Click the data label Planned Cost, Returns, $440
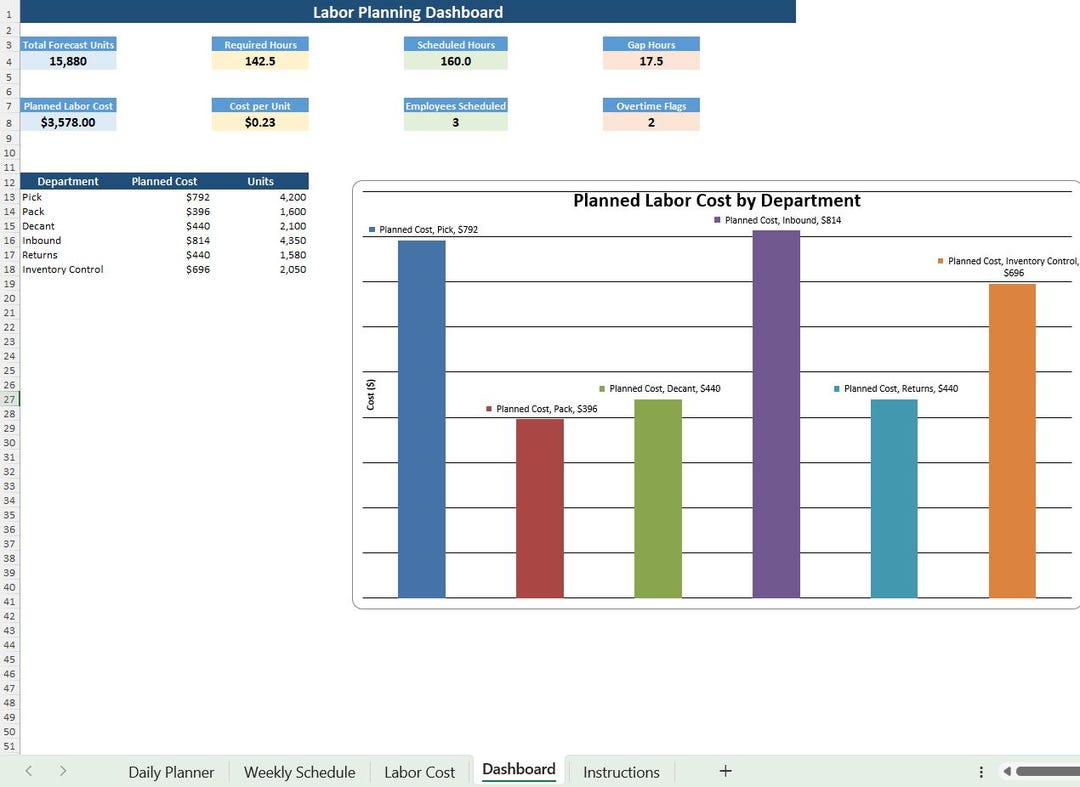The width and height of the screenshot is (1080, 787). 896,388
